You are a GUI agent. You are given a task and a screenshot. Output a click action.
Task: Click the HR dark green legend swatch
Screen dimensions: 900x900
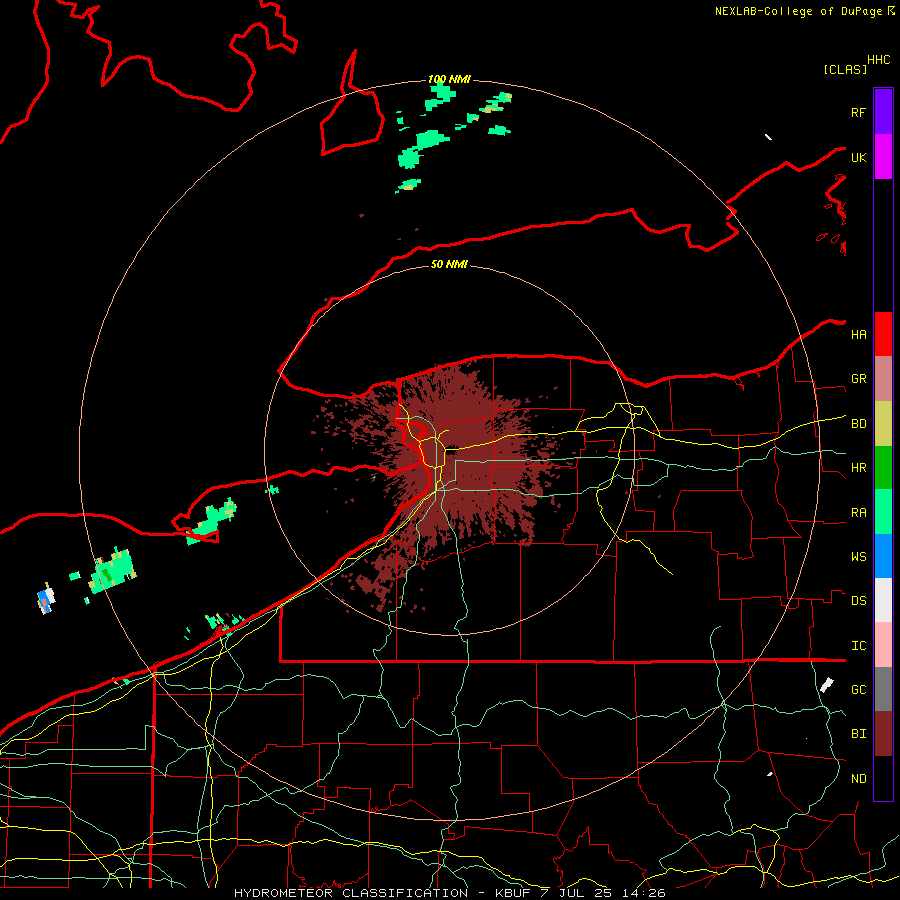coord(883,467)
